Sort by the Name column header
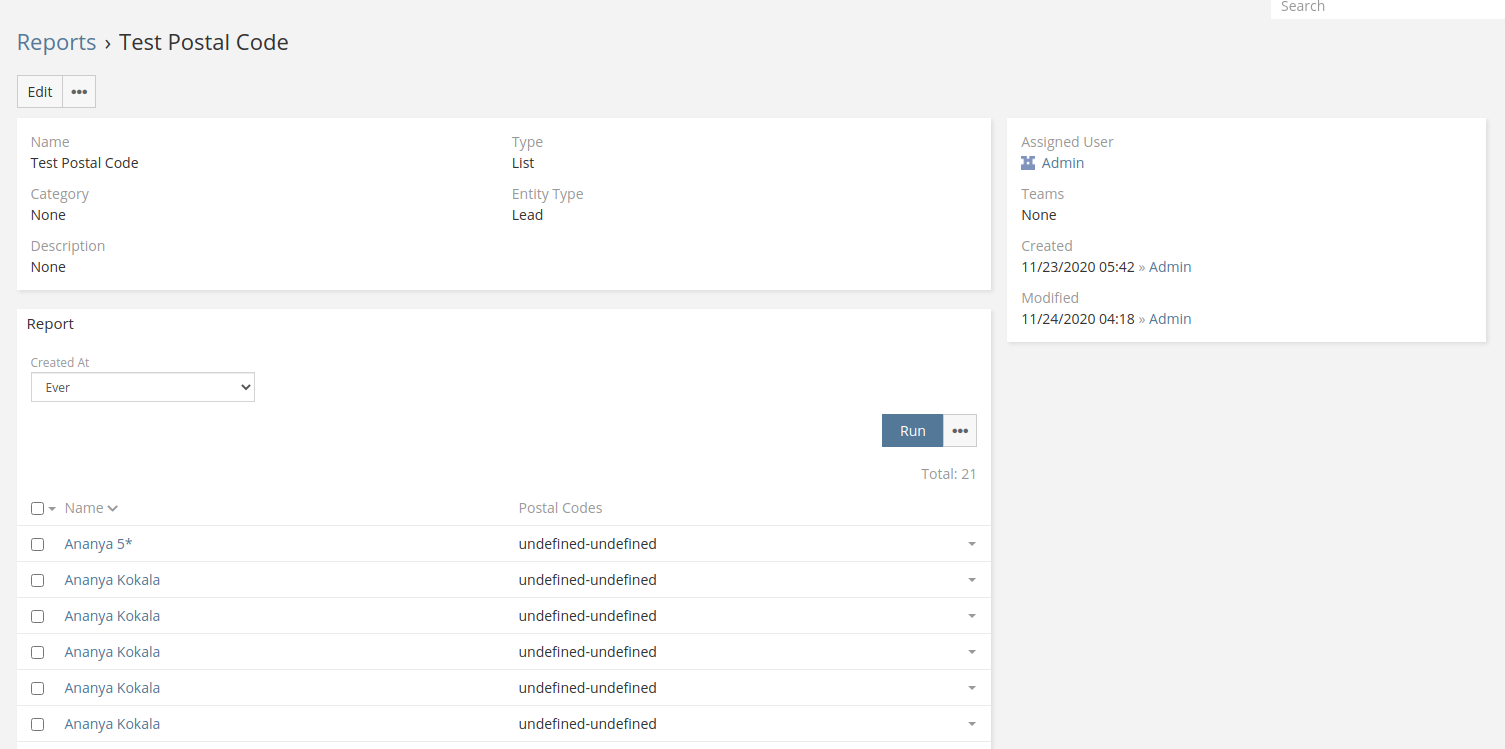The image size is (1505, 749). (x=91, y=508)
